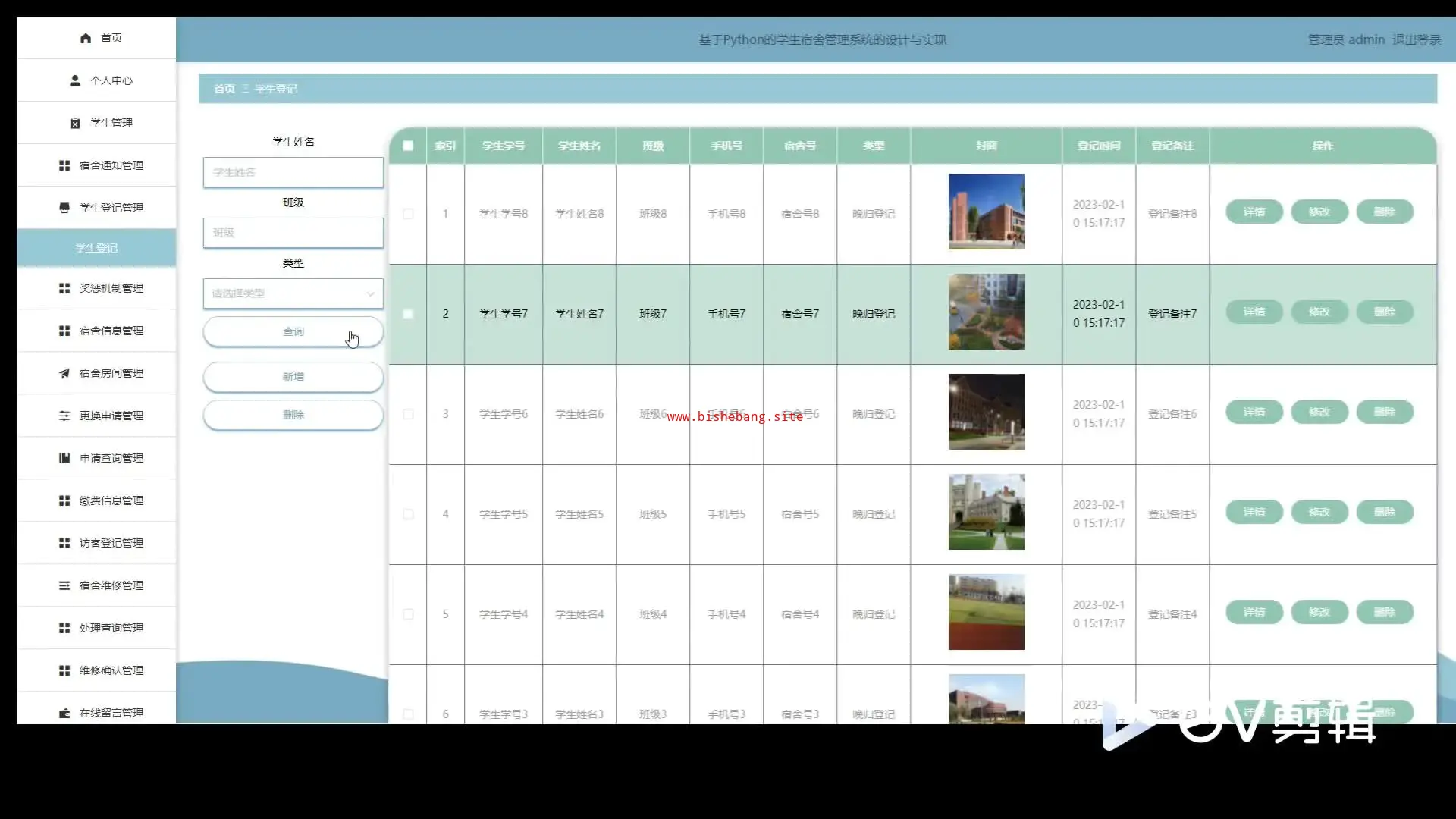Check the checkbox for row 4
Viewport: 1456px width, 819px height.
click(x=408, y=514)
